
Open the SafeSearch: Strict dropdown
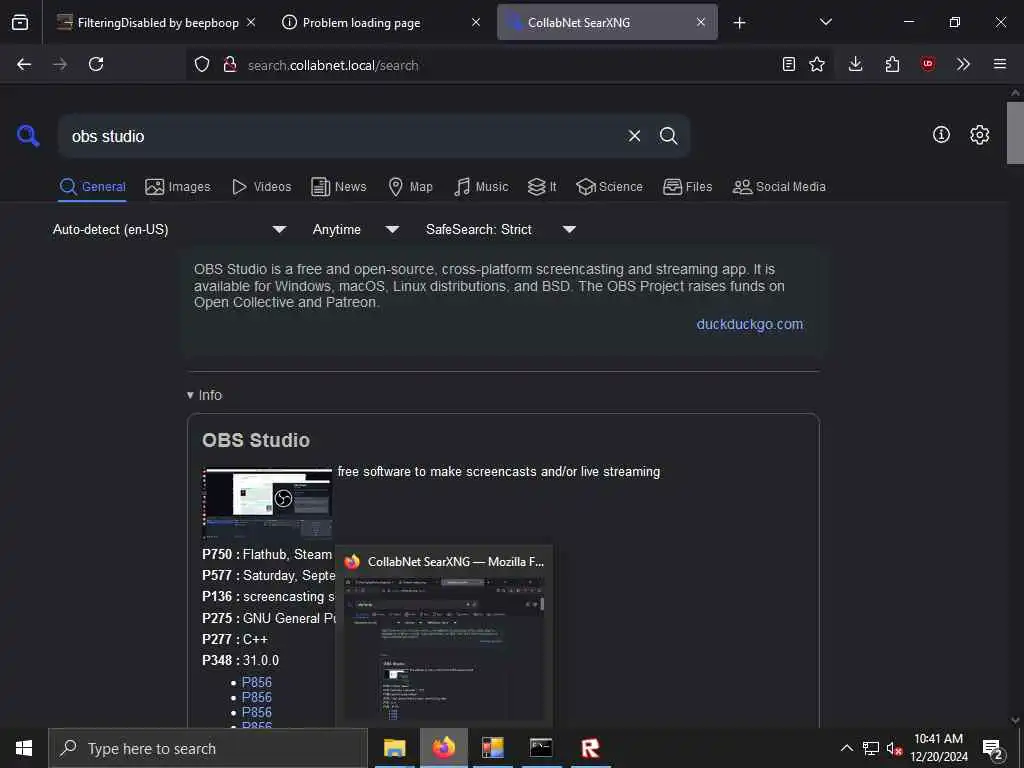(x=500, y=229)
